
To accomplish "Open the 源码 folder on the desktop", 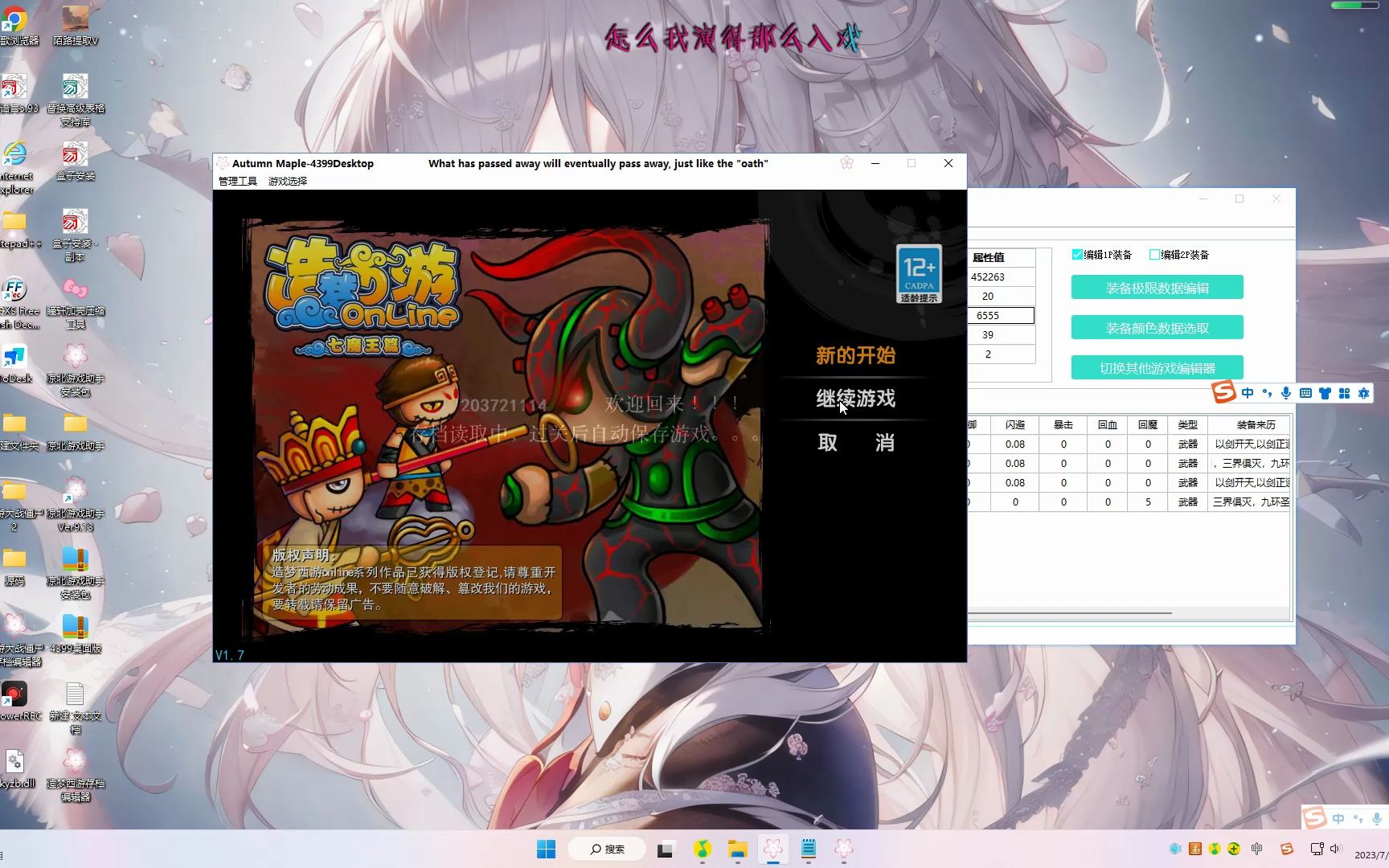I will coord(14,566).
